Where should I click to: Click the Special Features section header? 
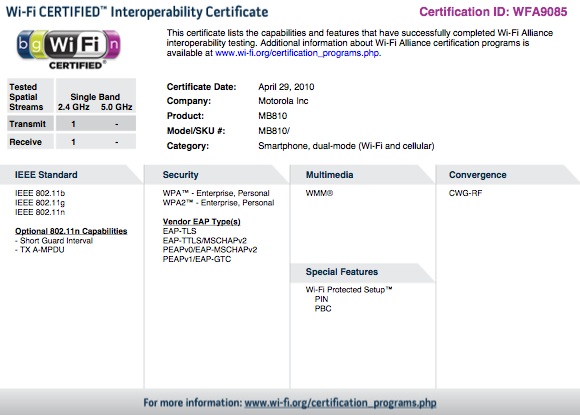342,272
